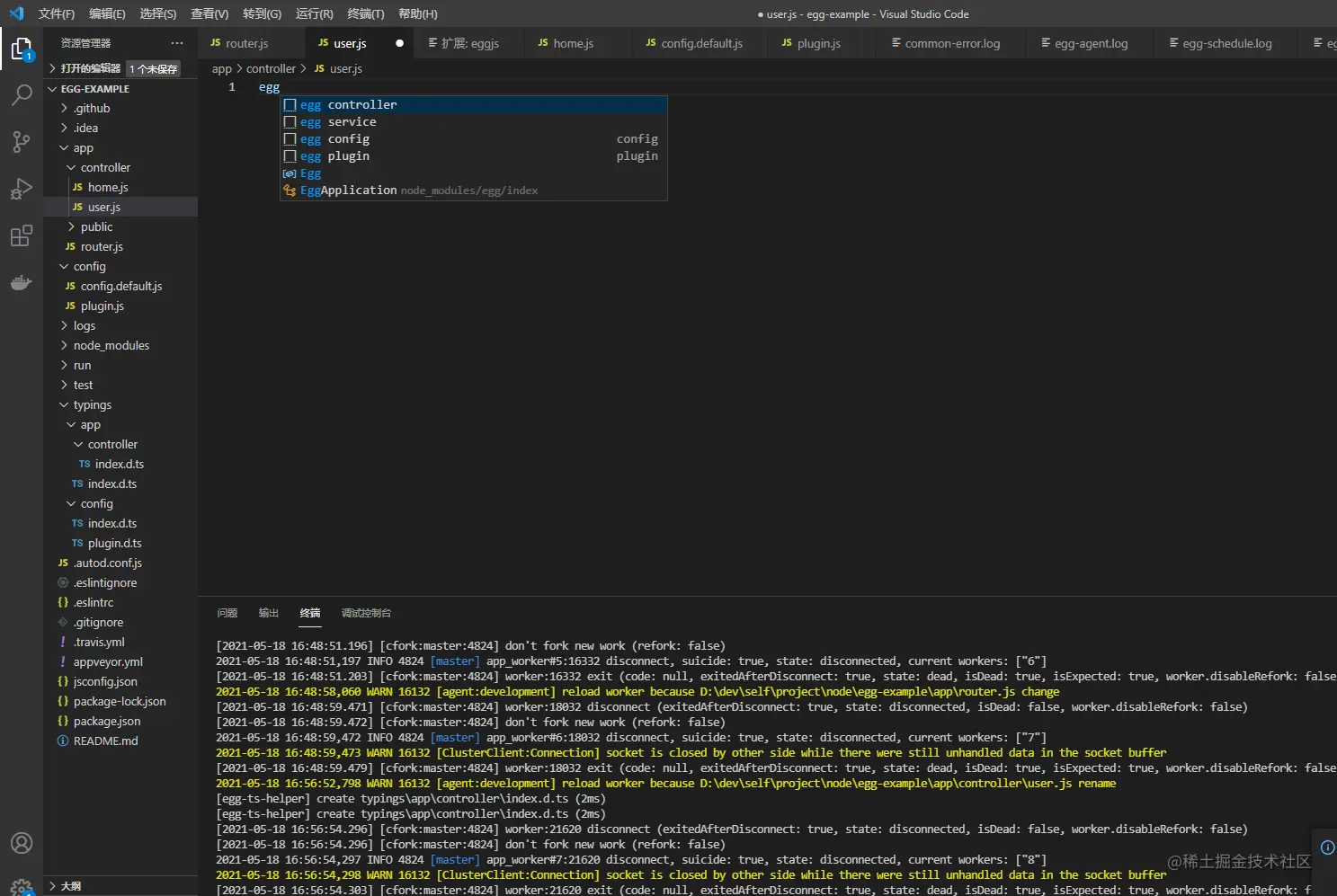Open the 运行(R) menu

pyautogui.click(x=314, y=13)
